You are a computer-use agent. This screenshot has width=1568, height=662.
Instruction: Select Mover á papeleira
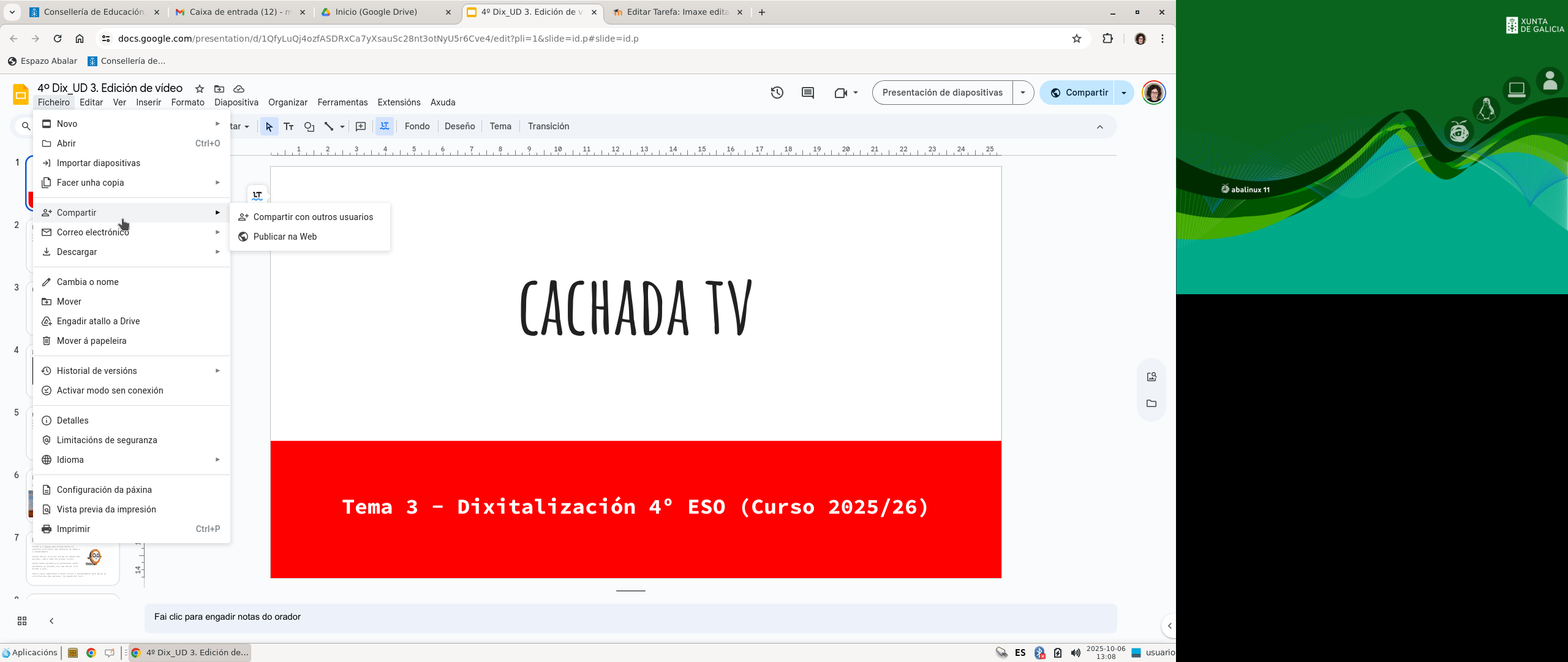coord(132,341)
